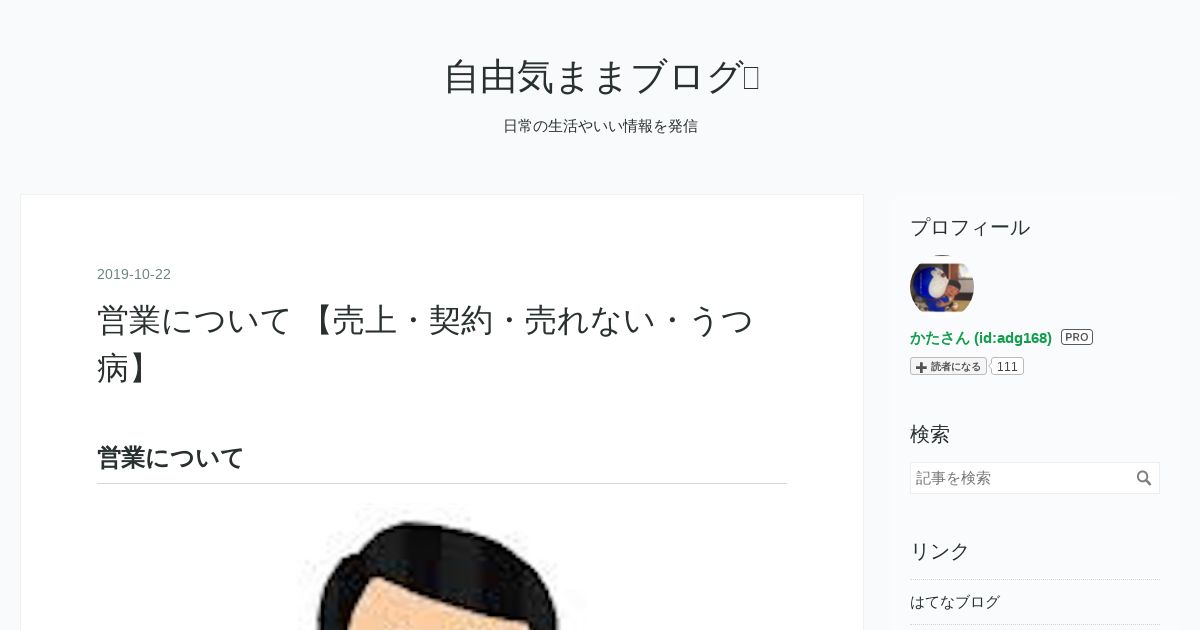
Task: Click the plus icon on 読者になる
Action: [921, 367]
